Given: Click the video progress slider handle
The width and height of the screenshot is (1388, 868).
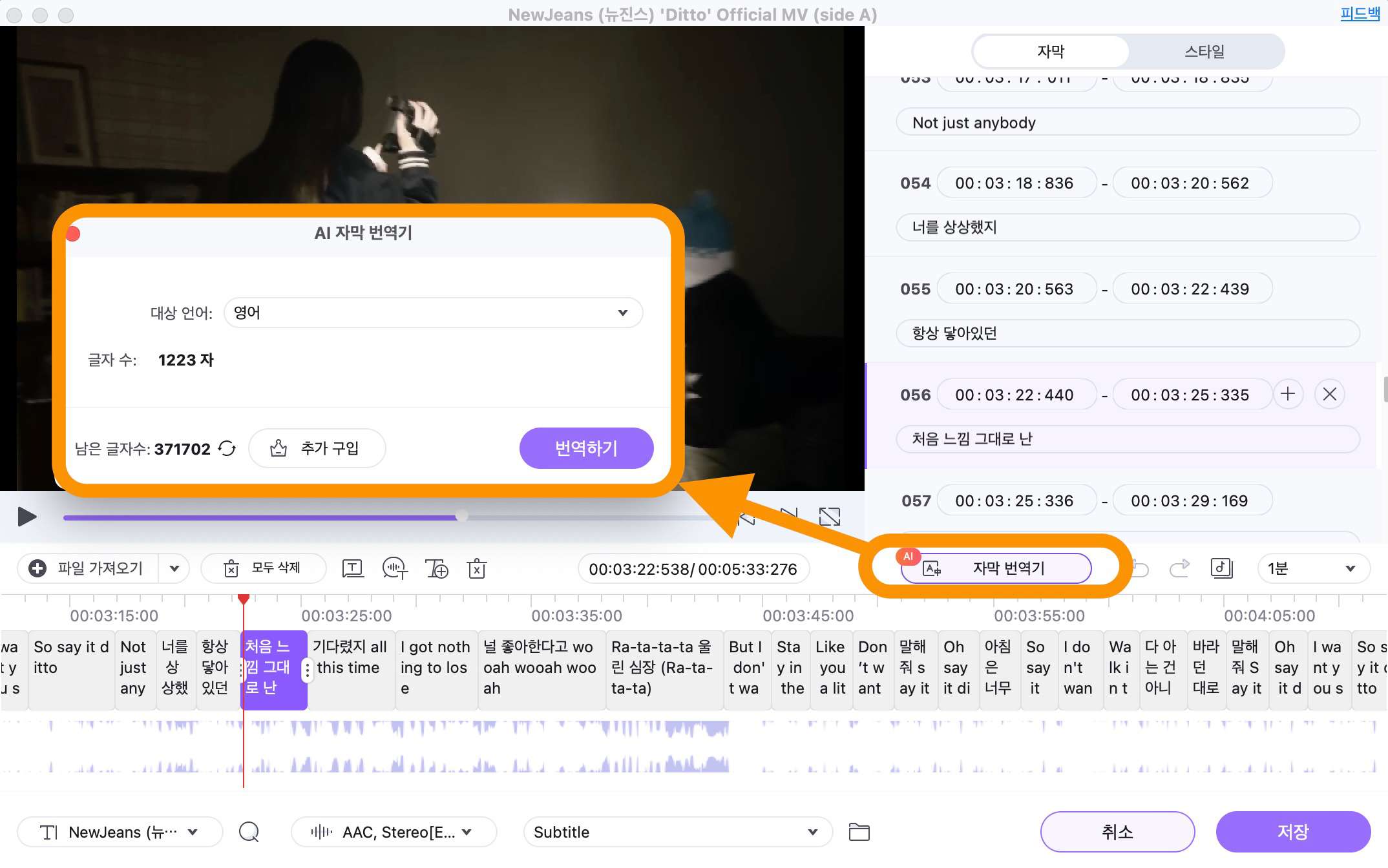Looking at the screenshot, I should click(461, 516).
